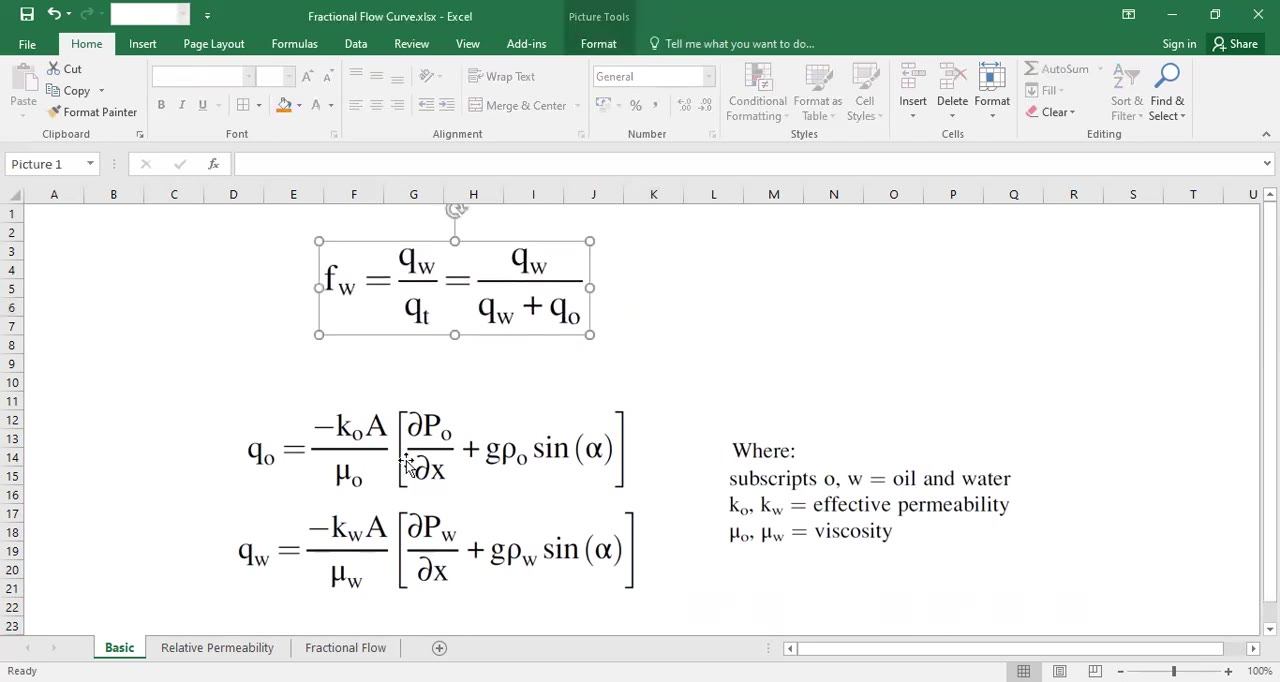The height and width of the screenshot is (682, 1280).
Task: Click the Sign in link
Action: [1179, 43]
